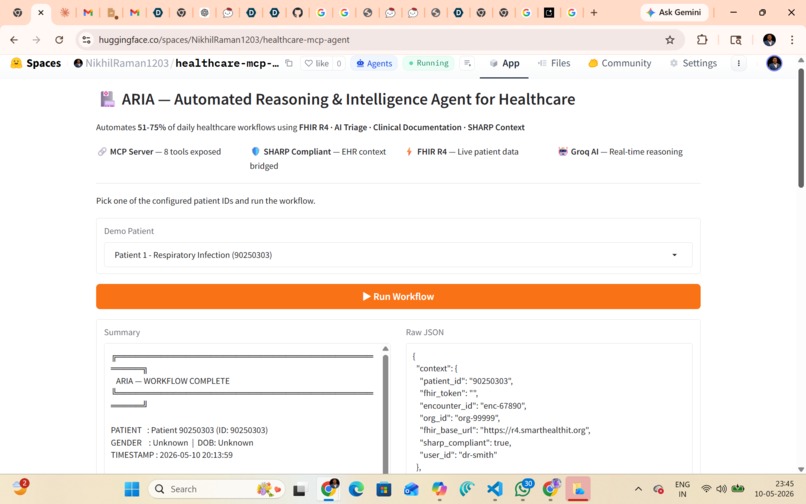Open the Files tab
Image resolution: width=806 pixels, height=504 pixels.
pos(554,63)
